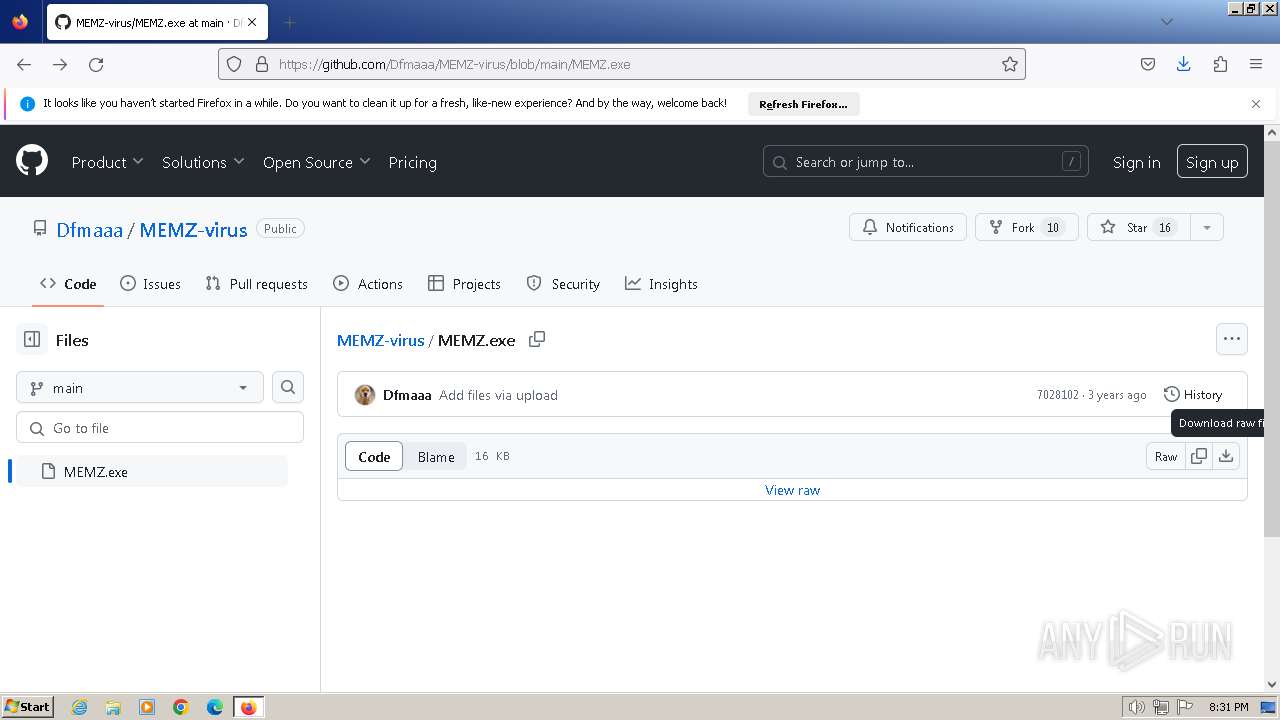Close the MEMZ-virus browser tab
This screenshot has width=1280, height=720.
coord(251,22)
